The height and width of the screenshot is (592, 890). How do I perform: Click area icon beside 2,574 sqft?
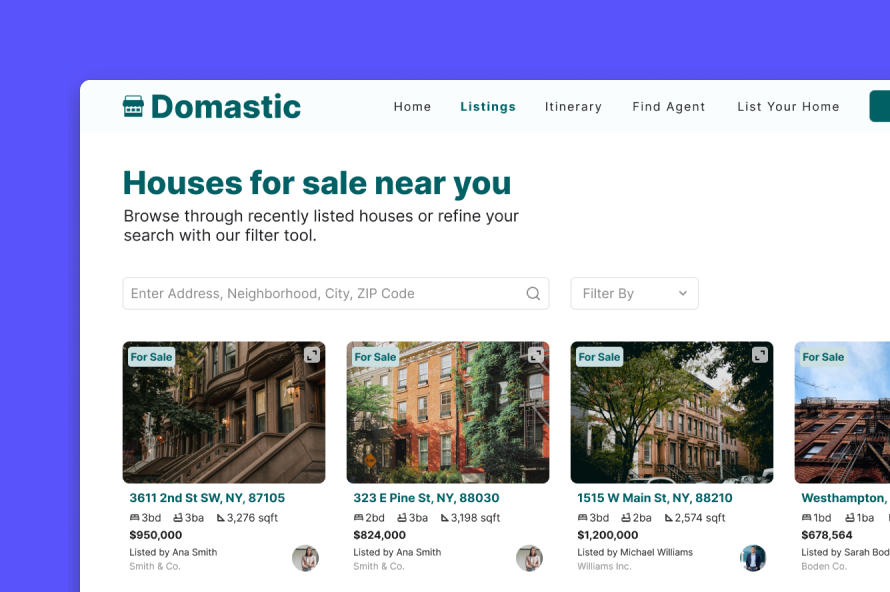pyautogui.click(x=669, y=518)
